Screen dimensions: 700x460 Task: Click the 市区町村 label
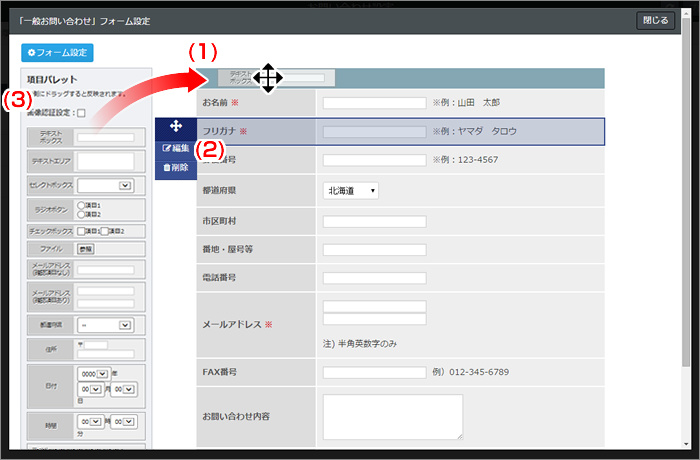[x=219, y=221]
